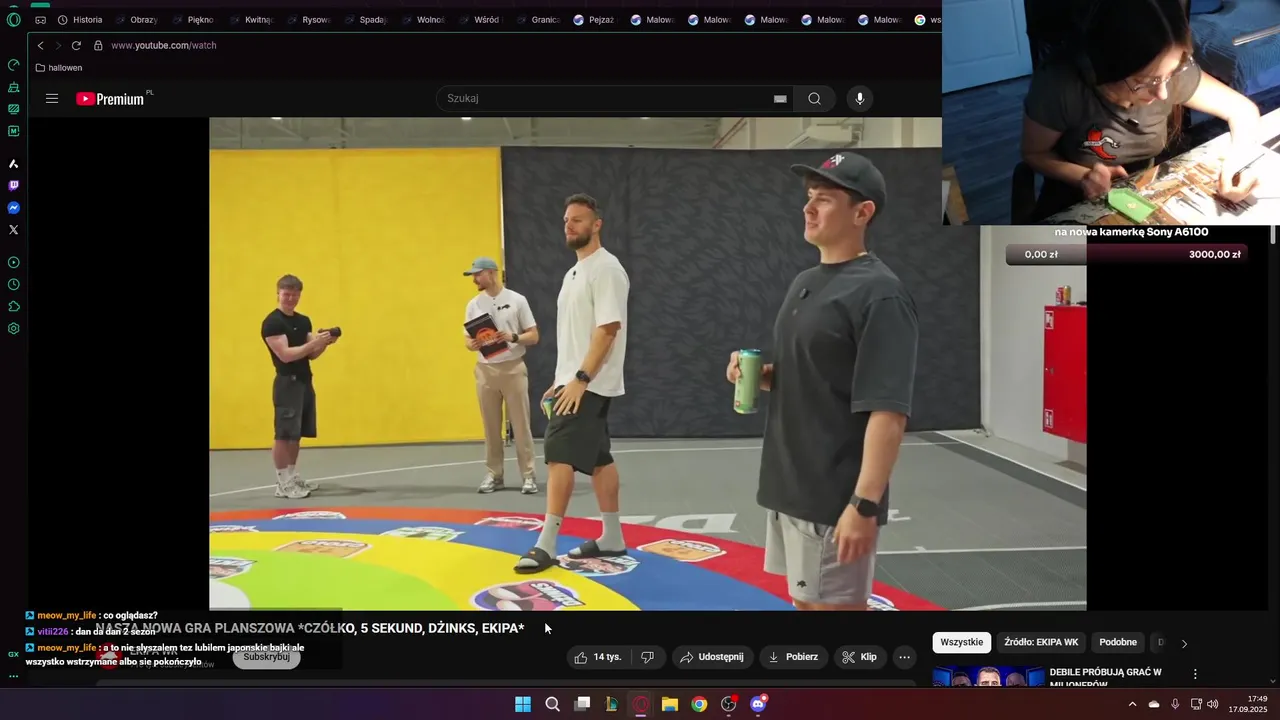Open volume speaker tray icon
The height and width of the screenshot is (720, 1280).
pos(1213,704)
